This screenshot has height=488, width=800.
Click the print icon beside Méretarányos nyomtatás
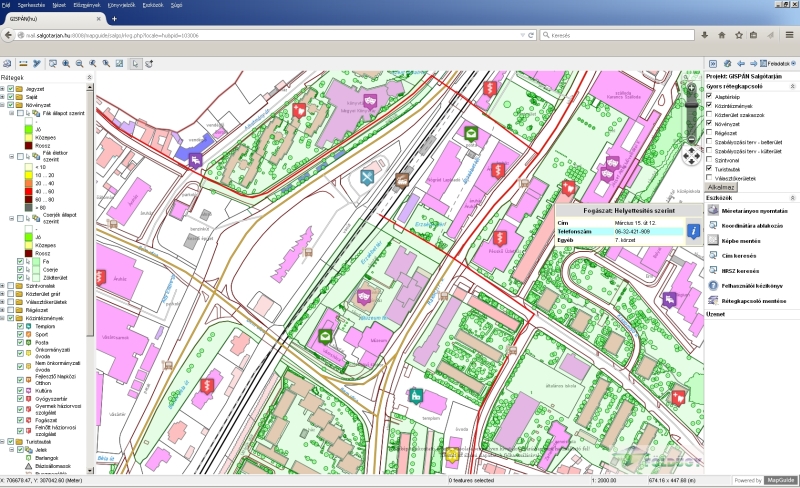(712, 211)
